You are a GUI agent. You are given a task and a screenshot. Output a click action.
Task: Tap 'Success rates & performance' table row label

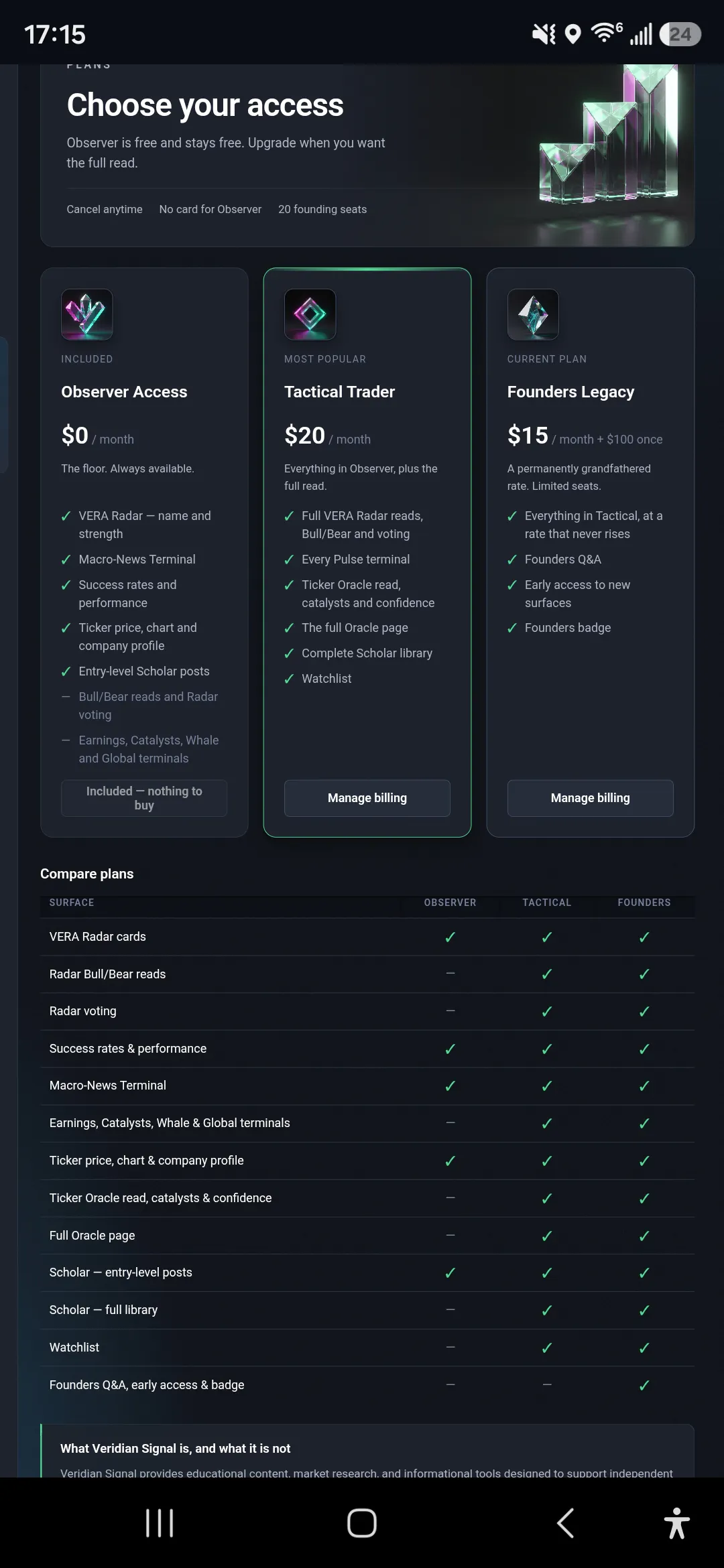click(128, 1049)
